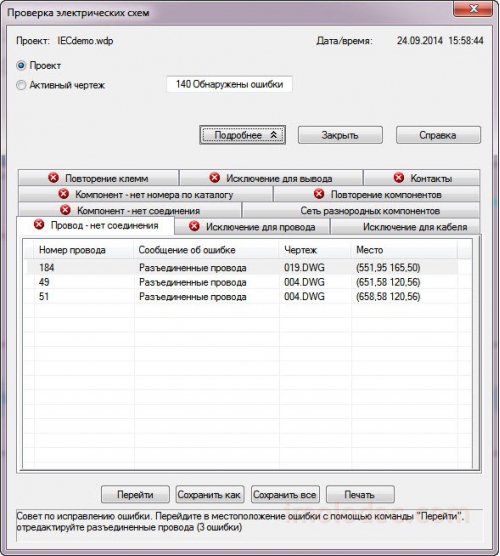Screen dimensions: 500x556
Task: Select the Активный чертеж radio button
Action: (21, 85)
